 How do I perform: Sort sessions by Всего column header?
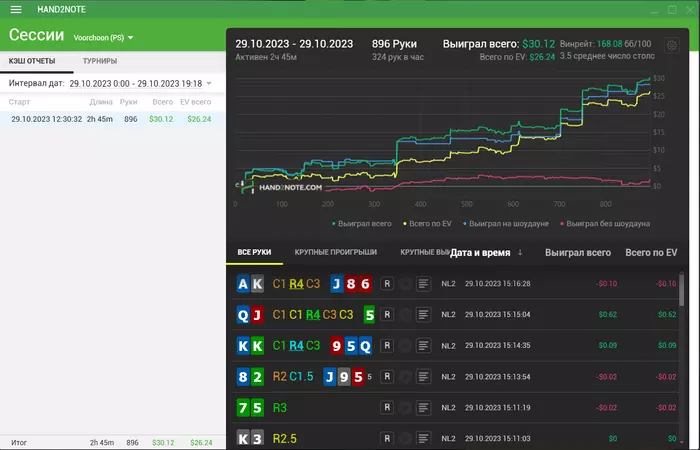162,102
